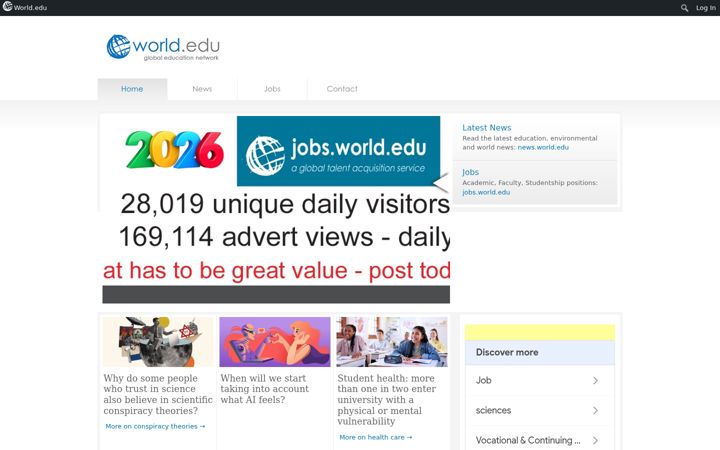Read 'Why do some people who trust in science' article
The width and height of the screenshot is (720, 450).
[x=158, y=394]
